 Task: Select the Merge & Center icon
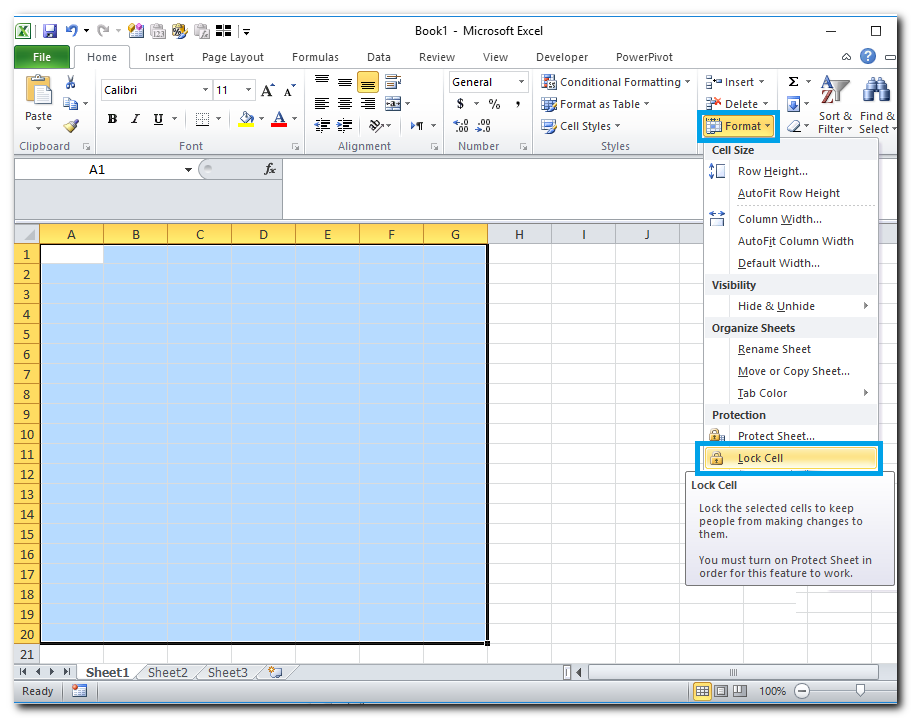pyautogui.click(x=392, y=104)
